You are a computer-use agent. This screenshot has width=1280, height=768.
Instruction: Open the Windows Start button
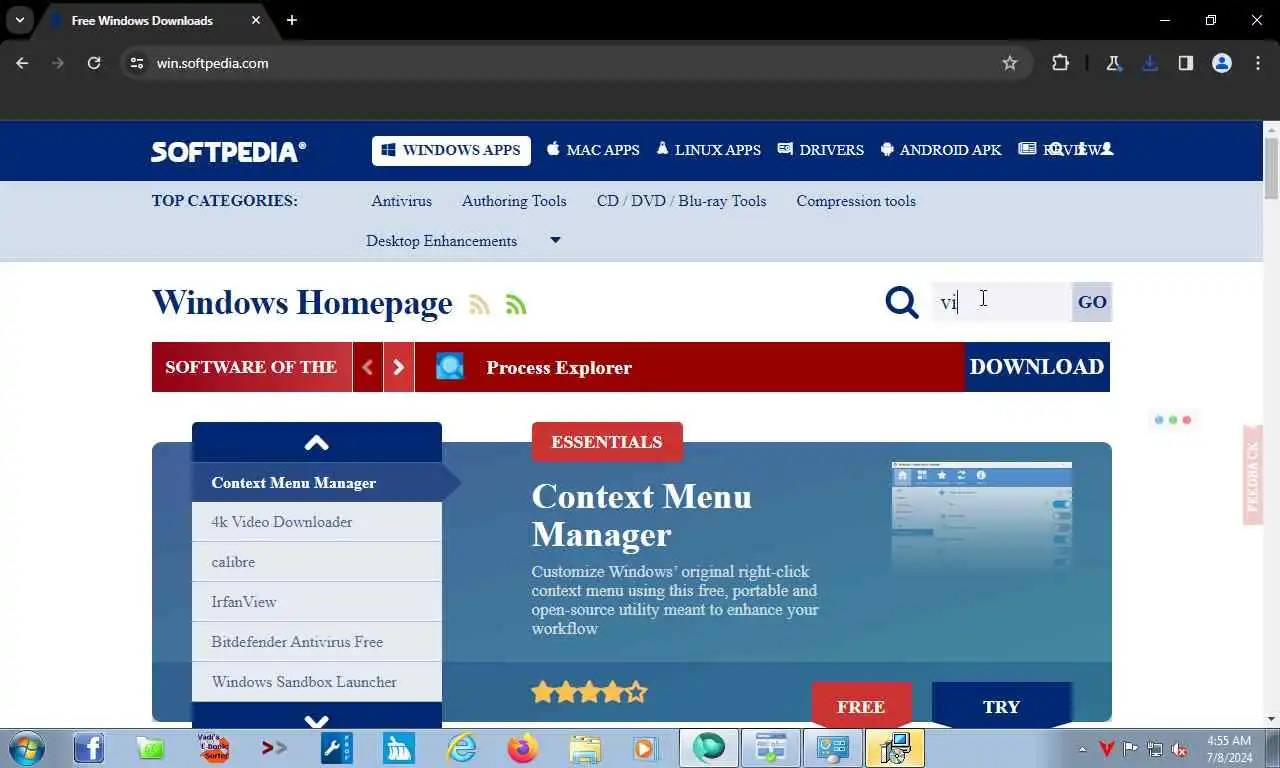click(26, 748)
